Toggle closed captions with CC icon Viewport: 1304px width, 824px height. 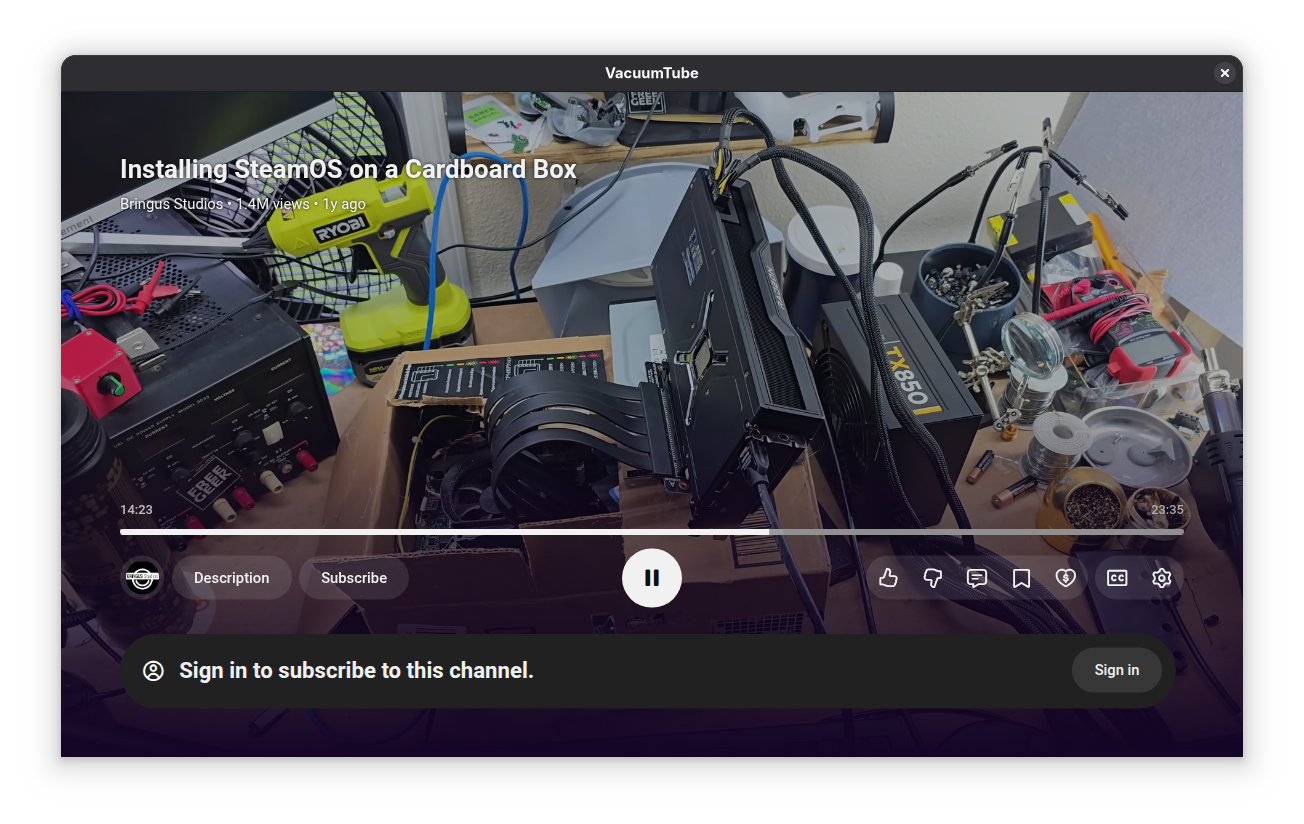pos(1117,578)
